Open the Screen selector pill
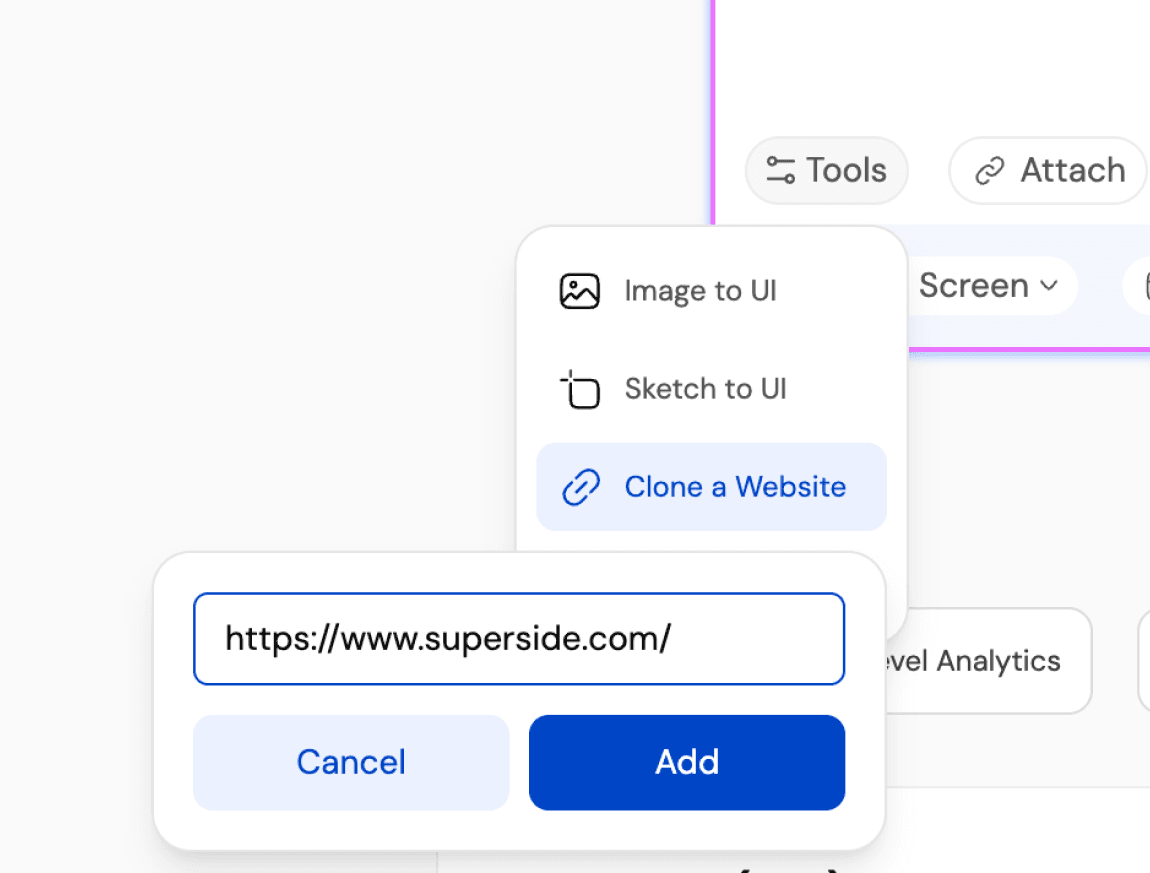Image resolution: width=1150 pixels, height=873 pixels. tap(985, 286)
